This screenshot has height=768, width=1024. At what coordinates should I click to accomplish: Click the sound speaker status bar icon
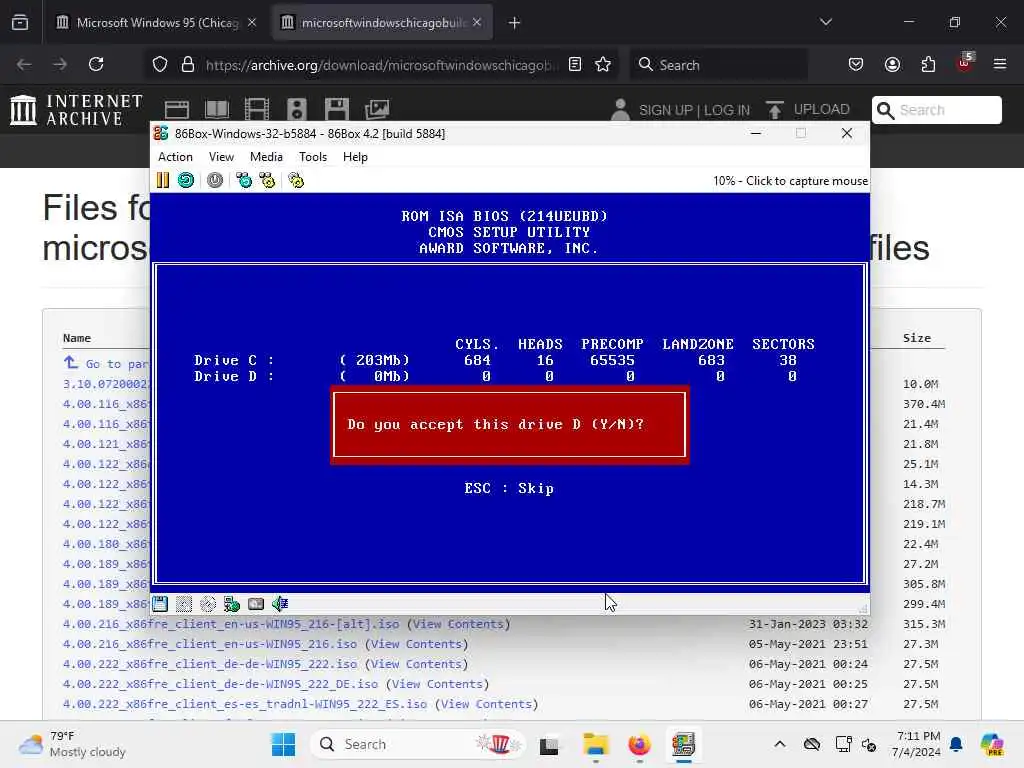(x=280, y=604)
